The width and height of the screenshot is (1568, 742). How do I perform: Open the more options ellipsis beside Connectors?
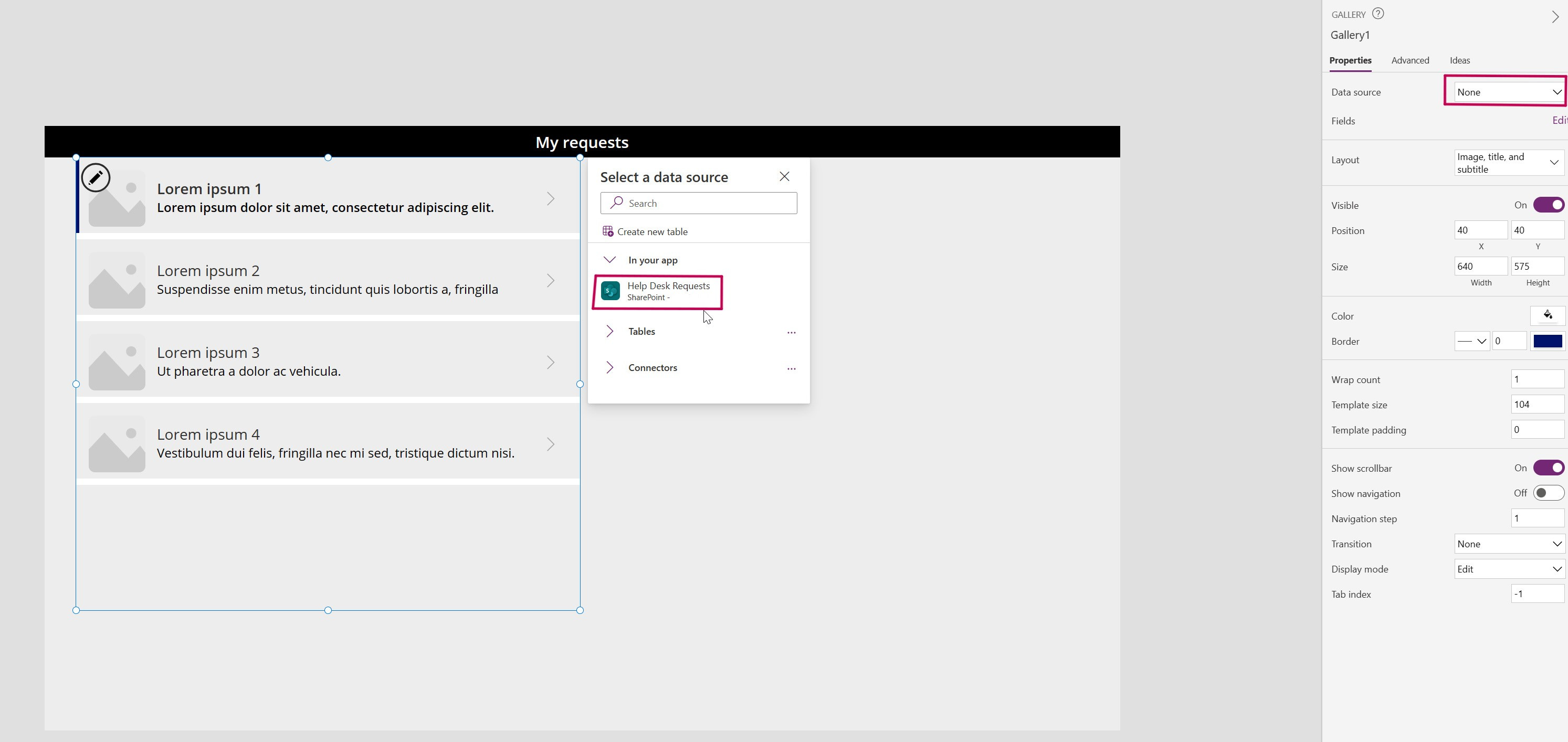coord(791,368)
